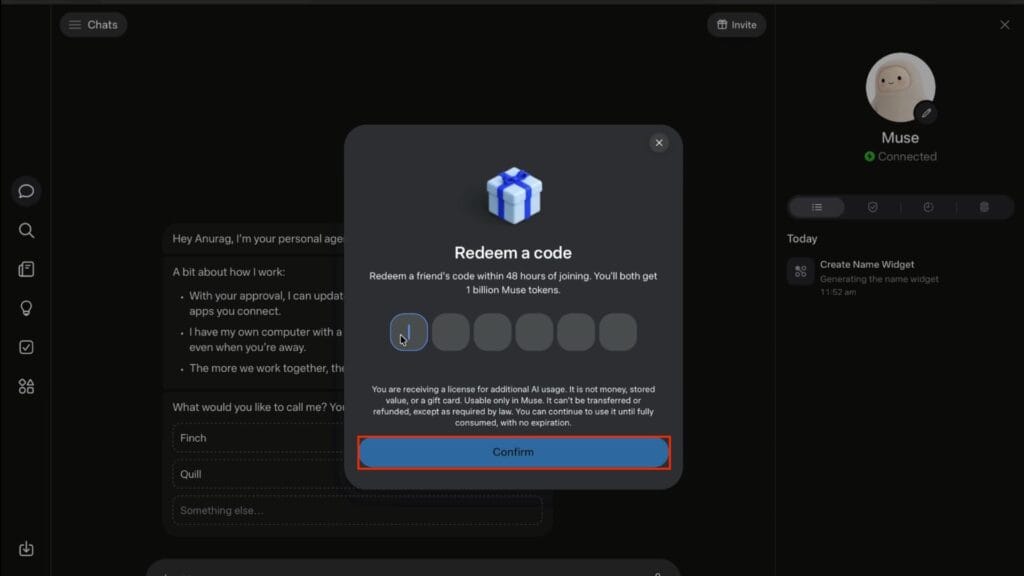Click the Today heading
The width and height of the screenshot is (1024, 576).
pos(802,239)
